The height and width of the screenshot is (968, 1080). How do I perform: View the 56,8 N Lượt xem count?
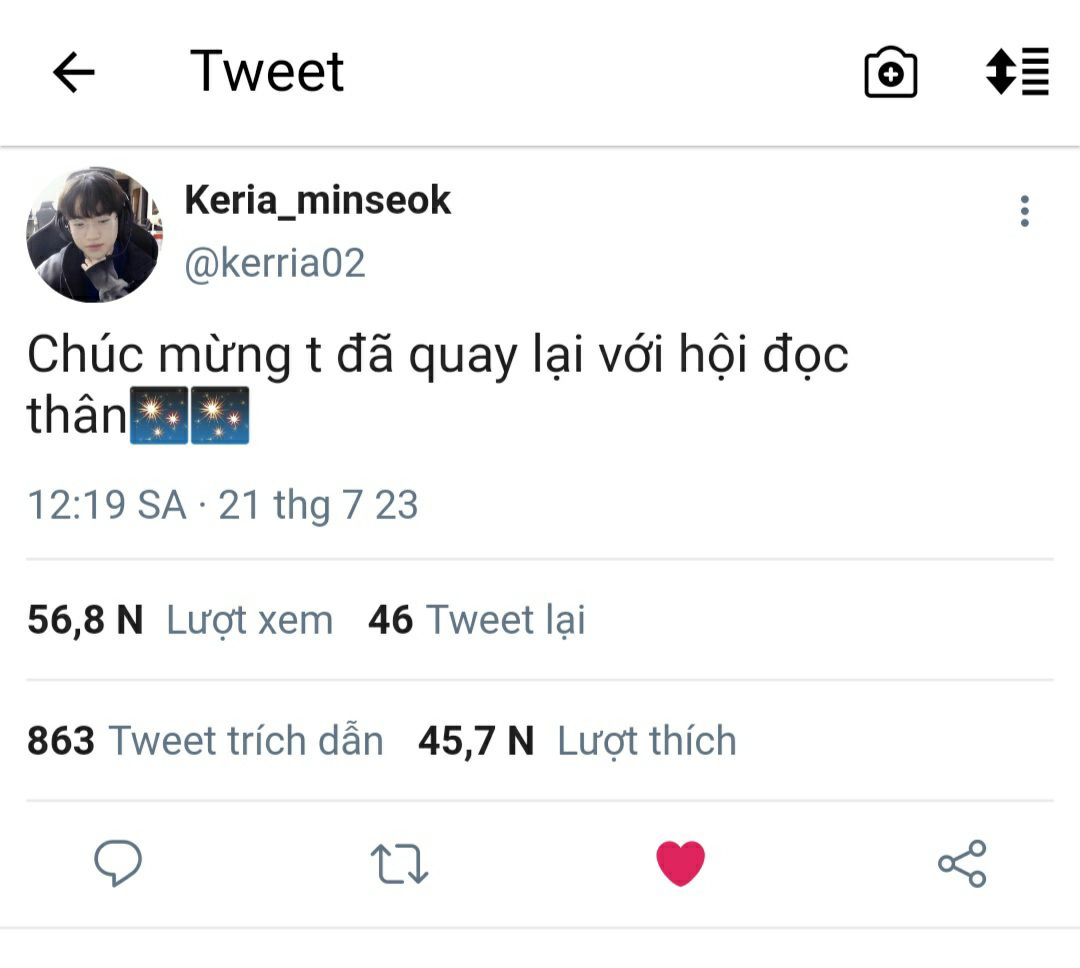180,620
